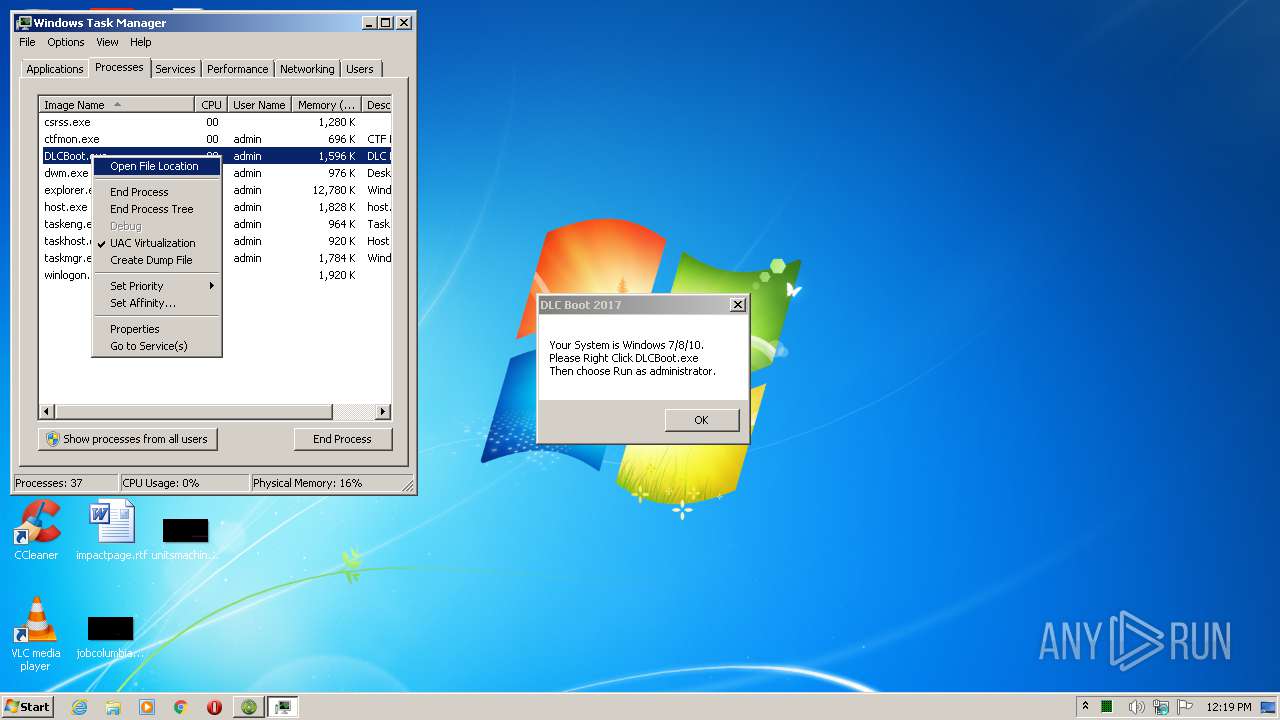
Task: Switch to the Users tab
Action: tap(360, 69)
